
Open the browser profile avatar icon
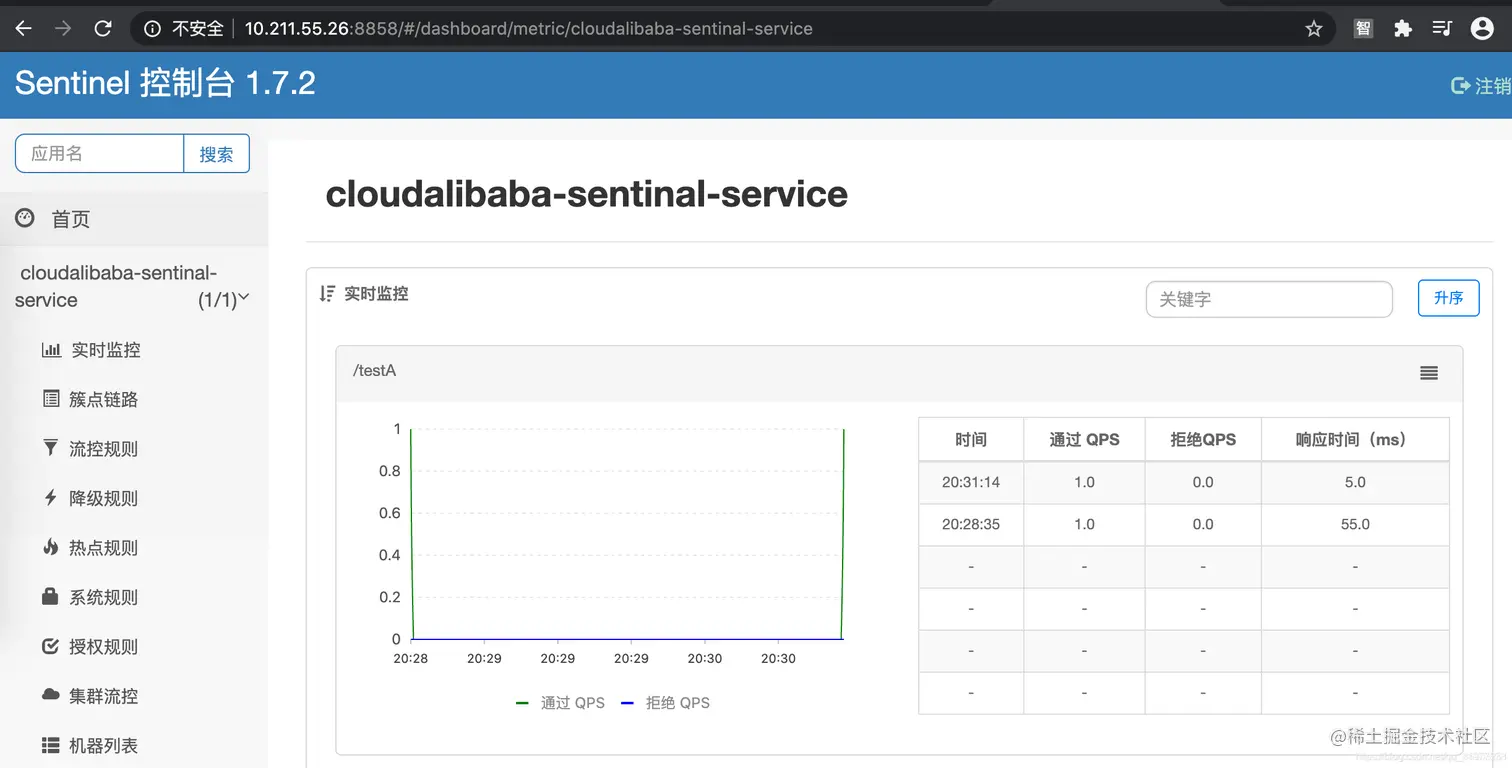pos(1482,29)
